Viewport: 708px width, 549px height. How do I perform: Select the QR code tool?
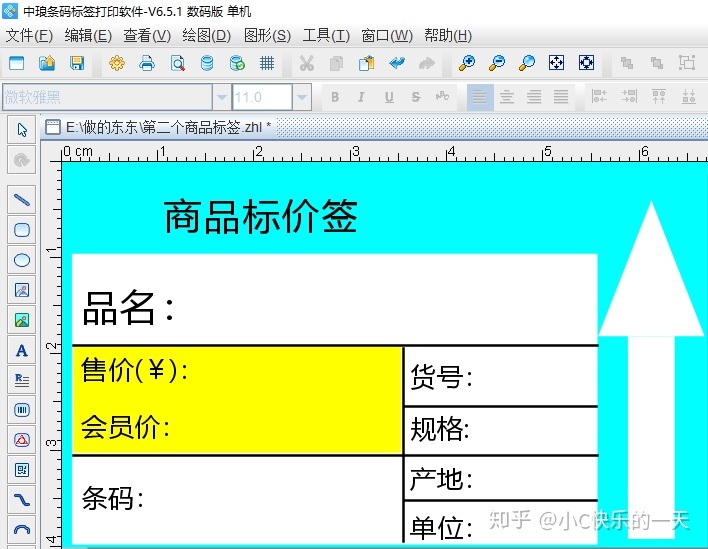[22, 470]
